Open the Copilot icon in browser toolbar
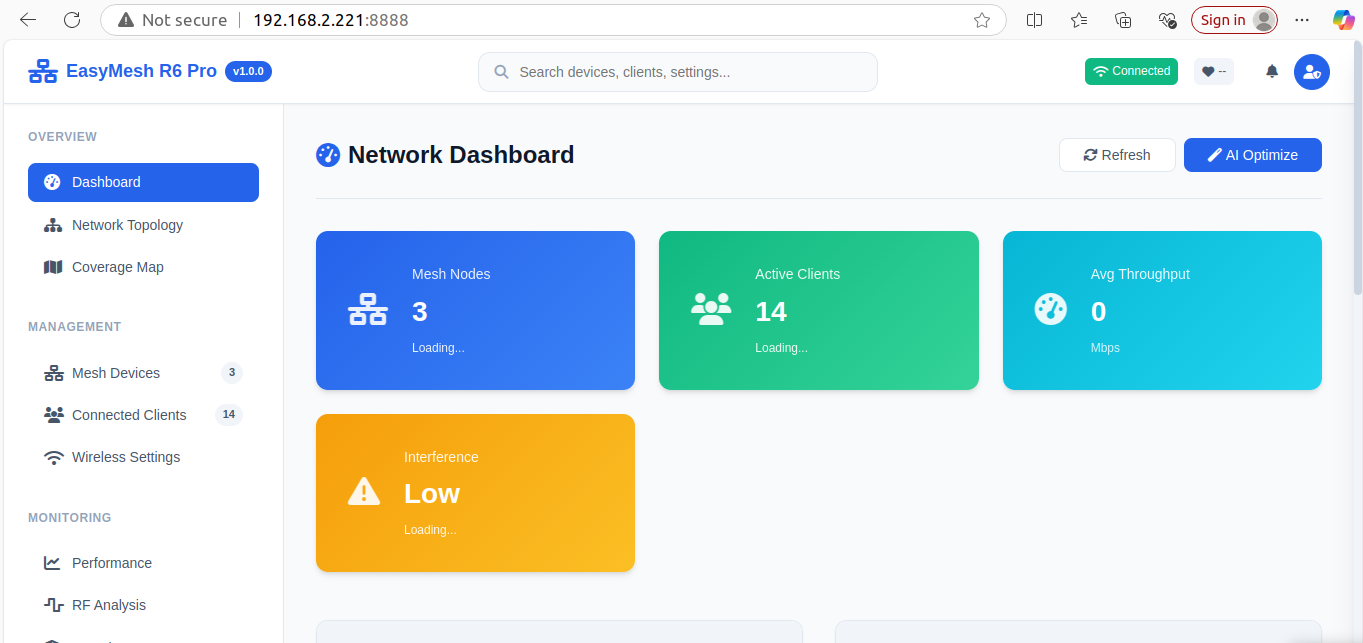 [x=1343, y=20]
